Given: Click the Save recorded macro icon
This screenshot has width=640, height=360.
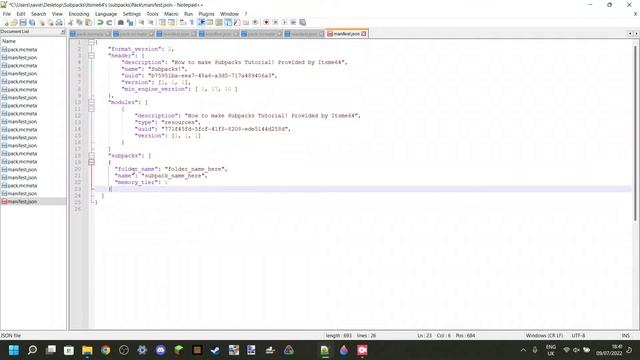Looking at the screenshot, I should pos(302,22).
